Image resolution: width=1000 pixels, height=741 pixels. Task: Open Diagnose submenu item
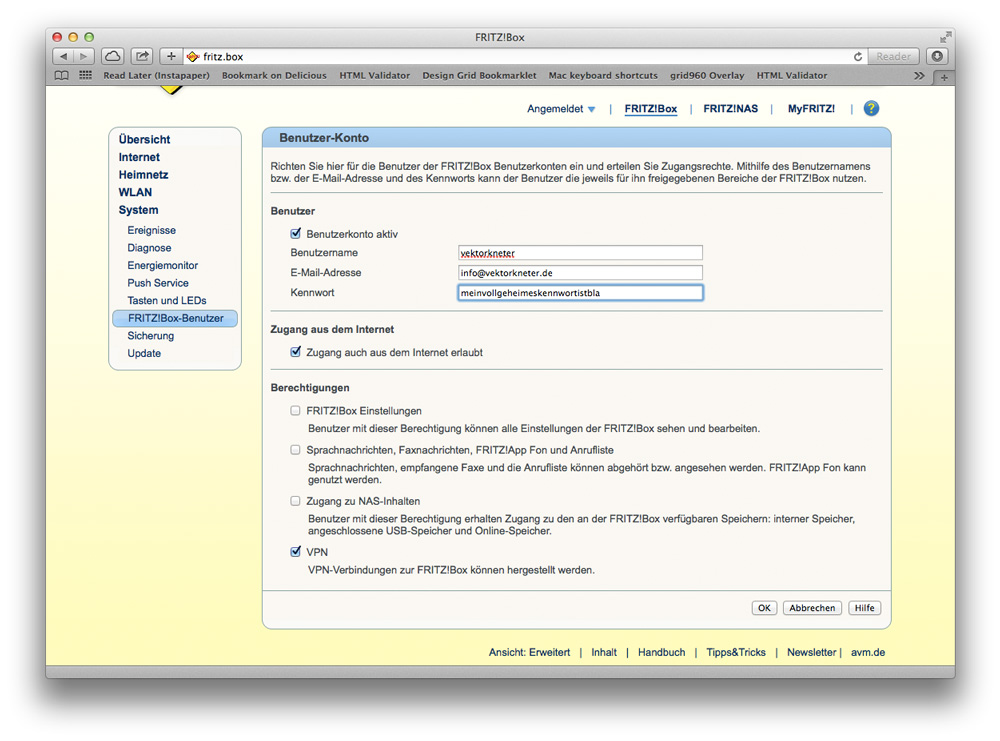[149, 248]
